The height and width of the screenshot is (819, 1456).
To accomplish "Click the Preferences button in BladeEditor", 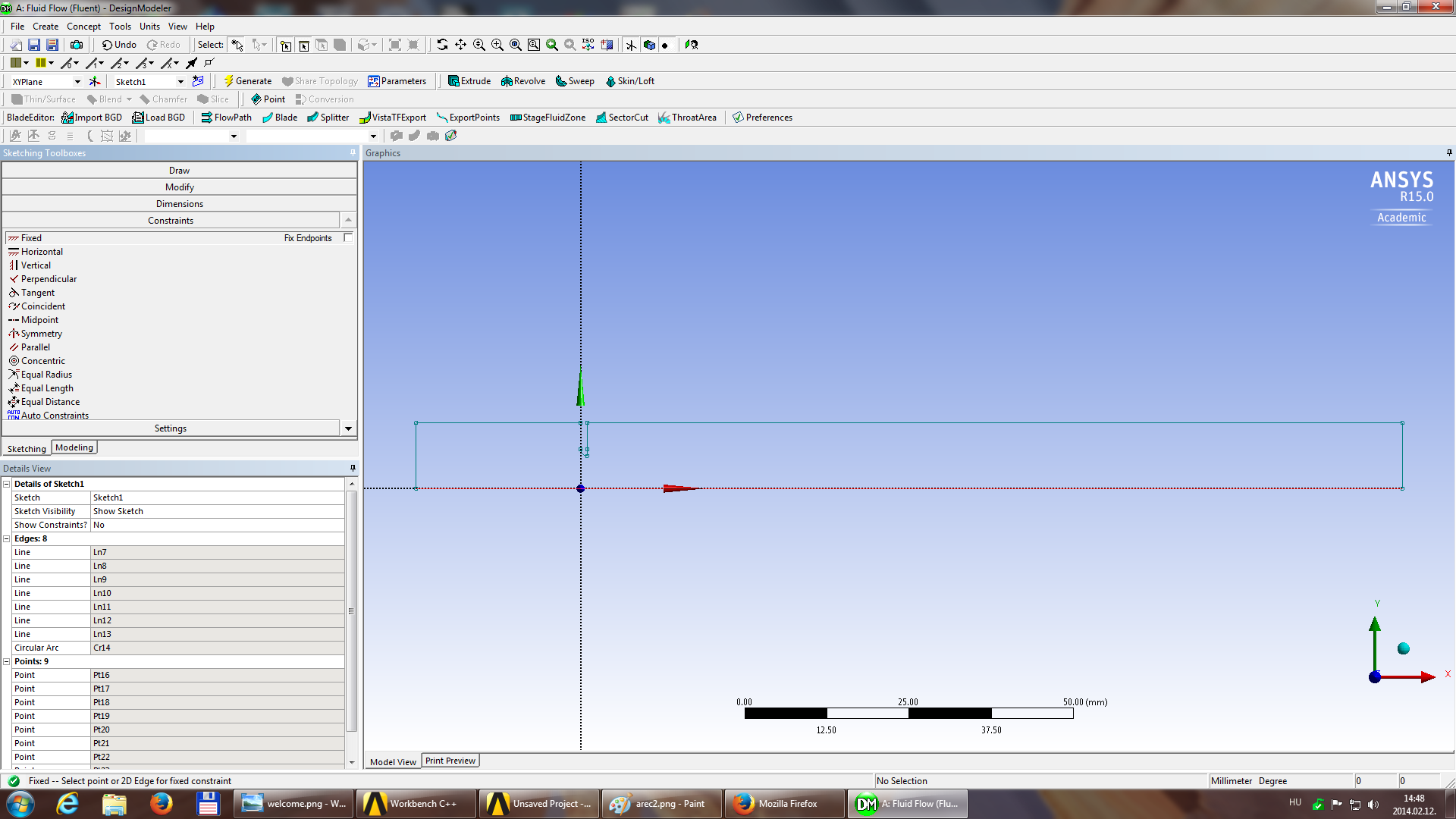I will tap(762, 117).
